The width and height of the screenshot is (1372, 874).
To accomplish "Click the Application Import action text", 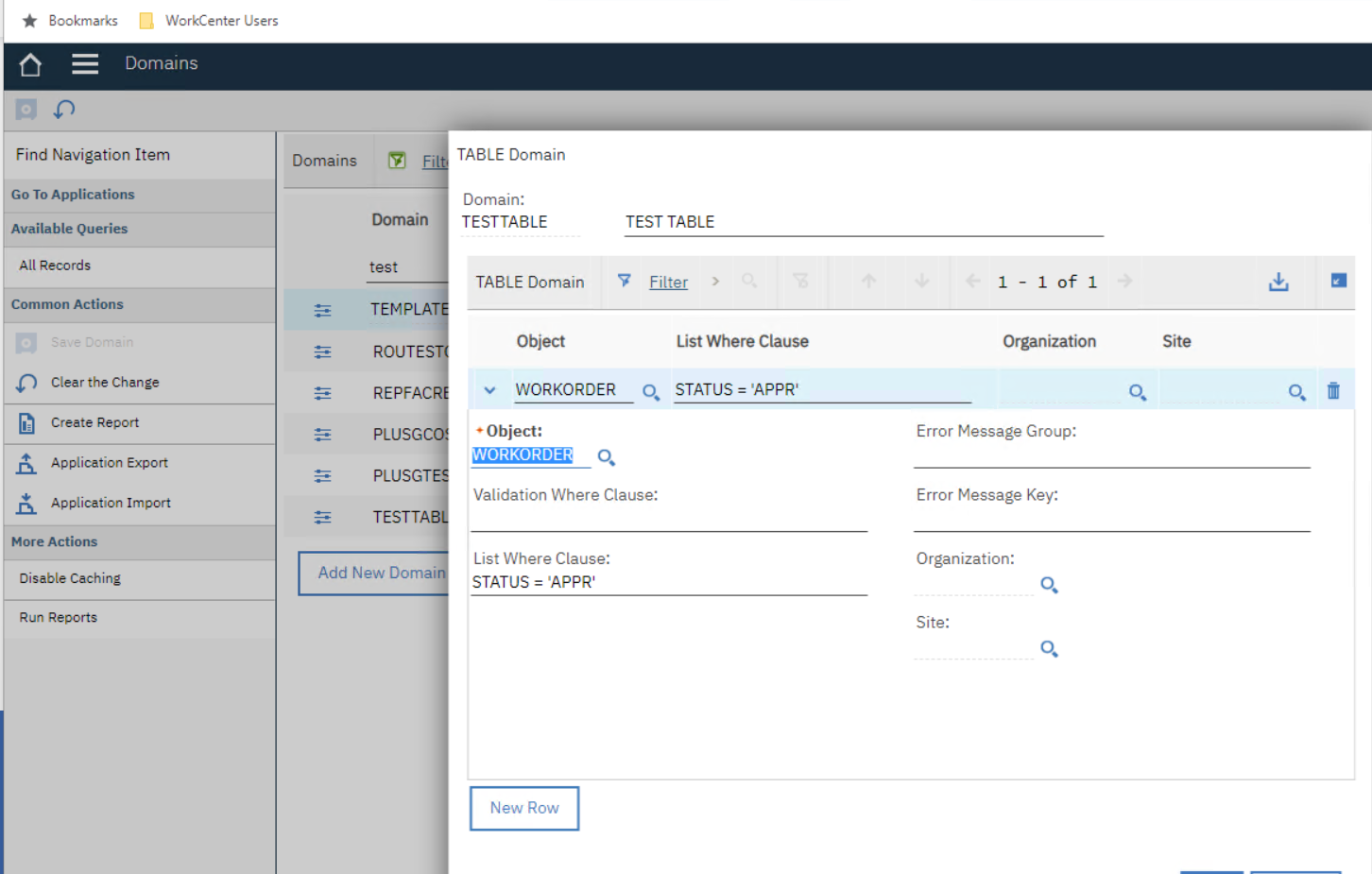I will (x=111, y=504).
